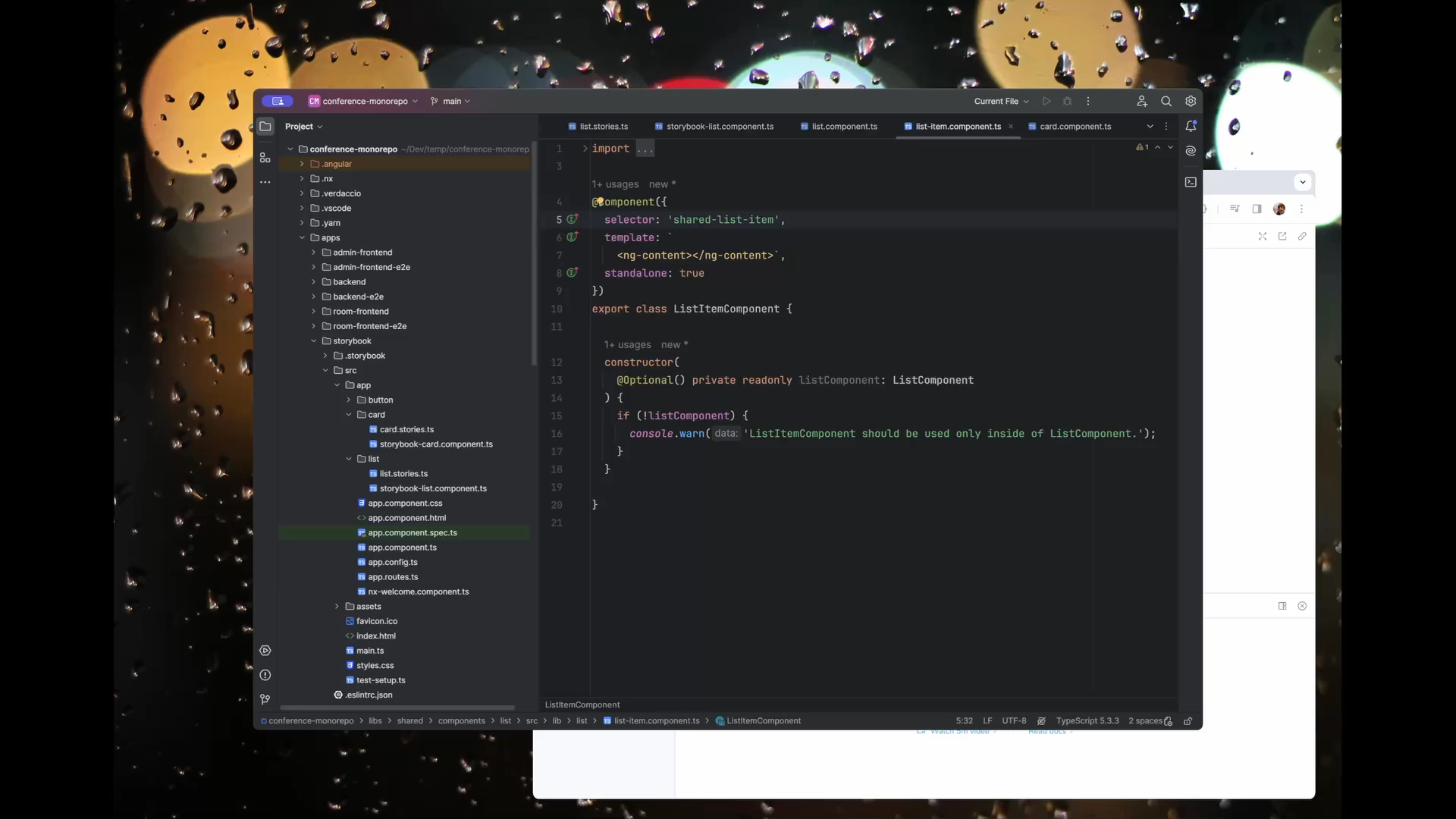1456x819 pixels.
Task: Open the Git tool window icon
Action: tap(265, 699)
